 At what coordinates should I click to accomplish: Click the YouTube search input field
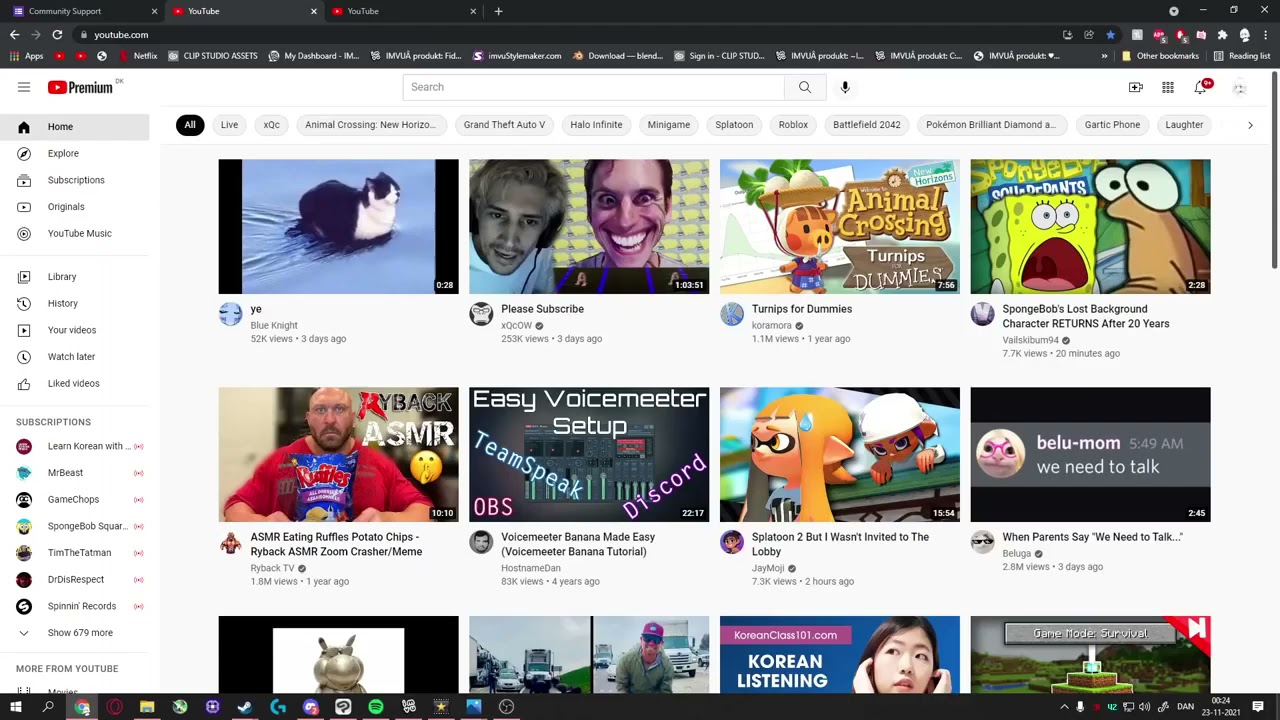[x=594, y=87]
